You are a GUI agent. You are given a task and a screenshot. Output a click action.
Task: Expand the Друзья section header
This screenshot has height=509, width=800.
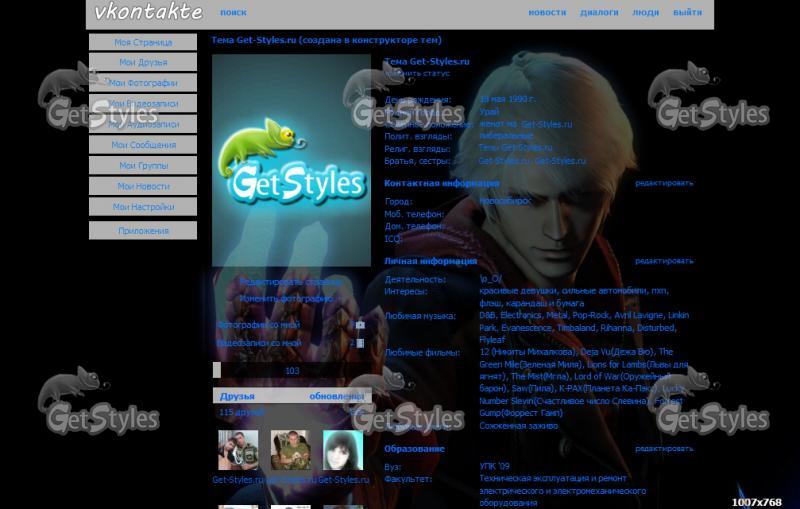coord(237,396)
